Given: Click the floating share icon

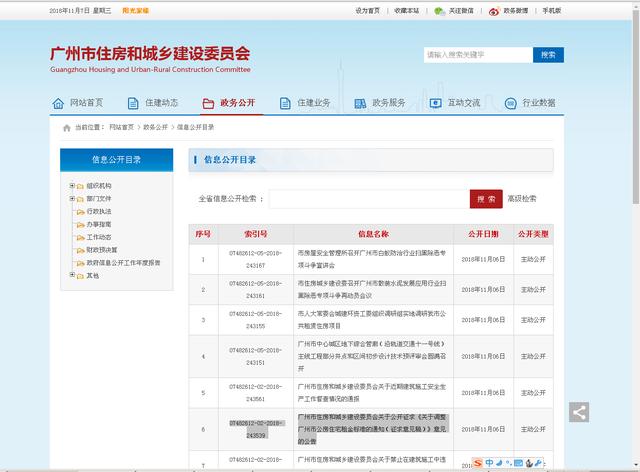Looking at the screenshot, I should tap(579, 412).
